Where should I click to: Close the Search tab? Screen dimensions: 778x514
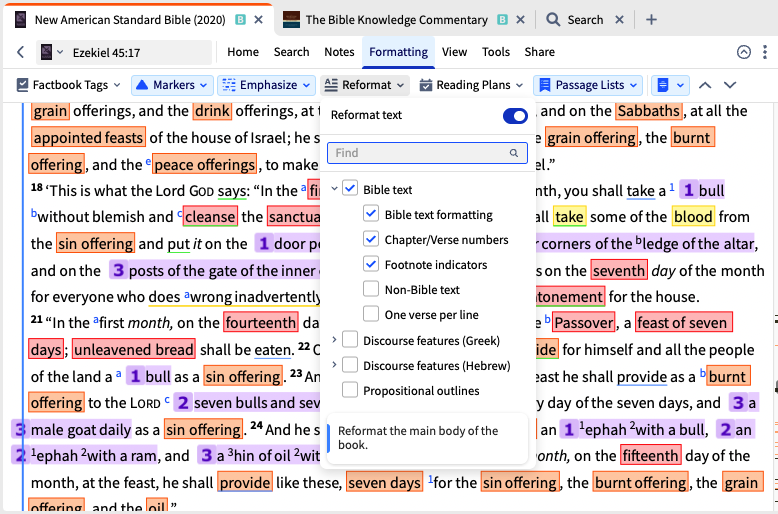click(x=619, y=20)
